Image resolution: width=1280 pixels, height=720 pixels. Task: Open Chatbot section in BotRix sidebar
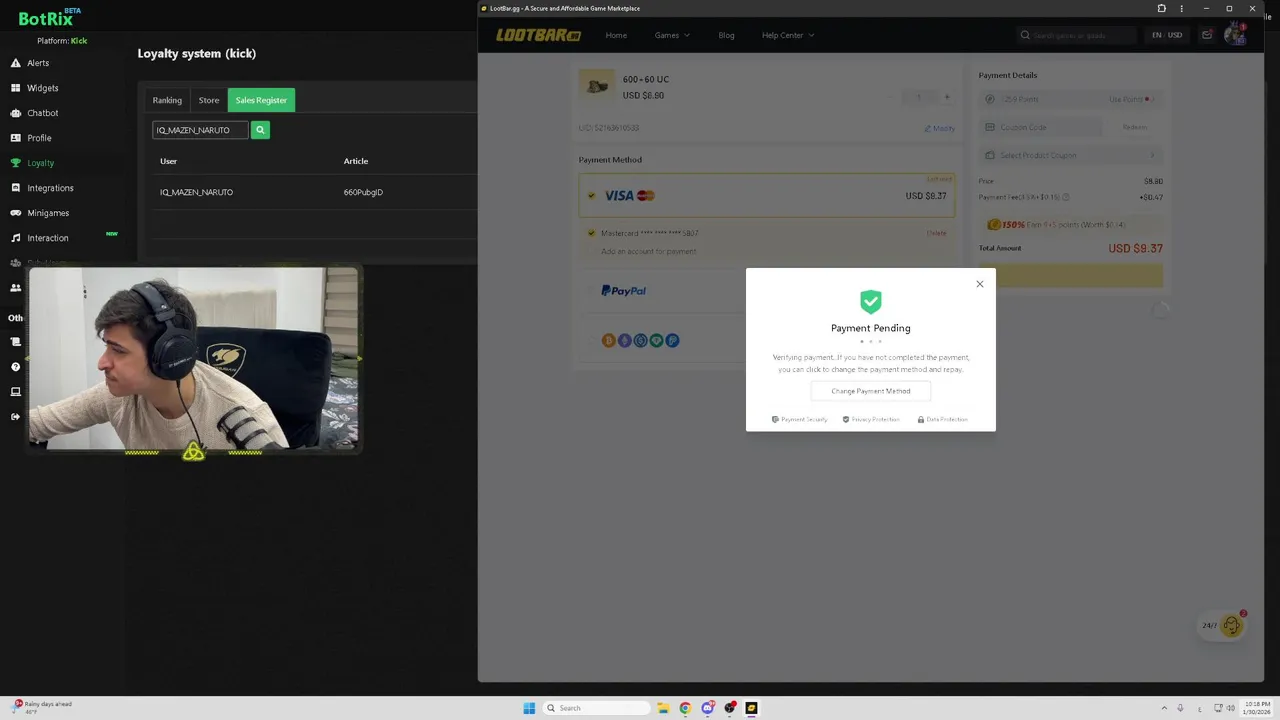click(x=34, y=113)
